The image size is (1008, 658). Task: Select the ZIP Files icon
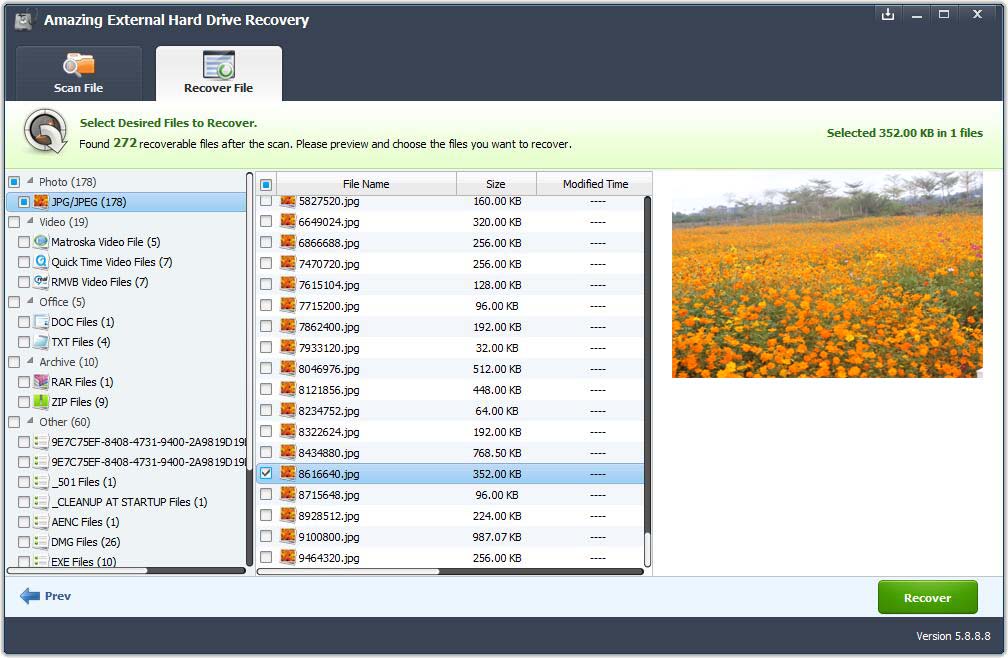click(40, 401)
